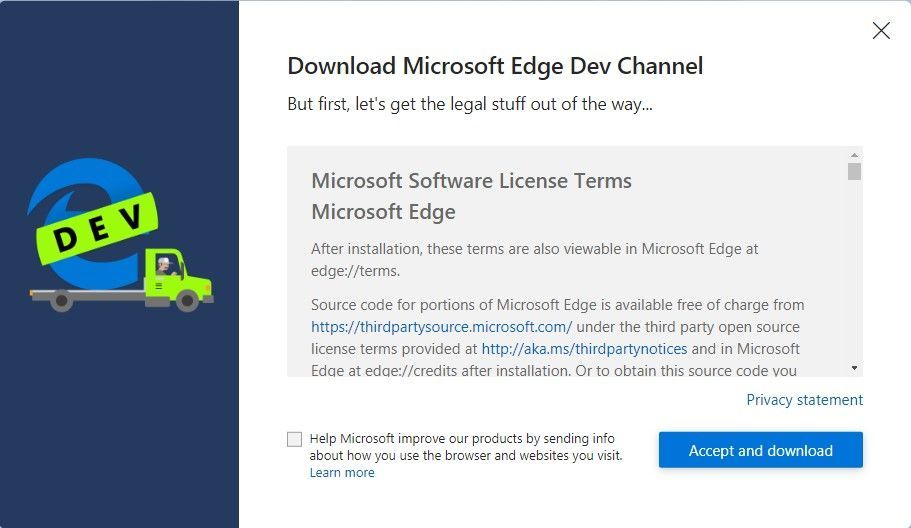
Task: Open the Learn more link
Action: pos(342,473)
